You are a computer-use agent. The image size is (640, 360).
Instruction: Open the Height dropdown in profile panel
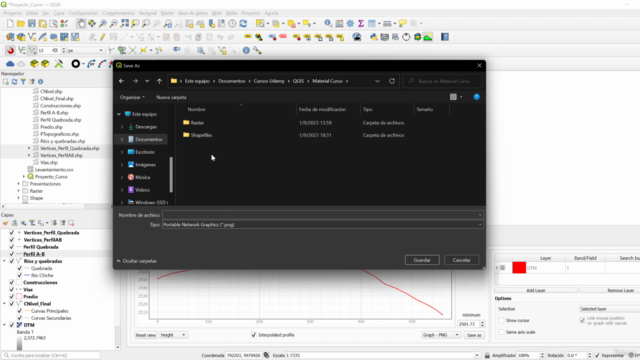click(x=173, y=335)
